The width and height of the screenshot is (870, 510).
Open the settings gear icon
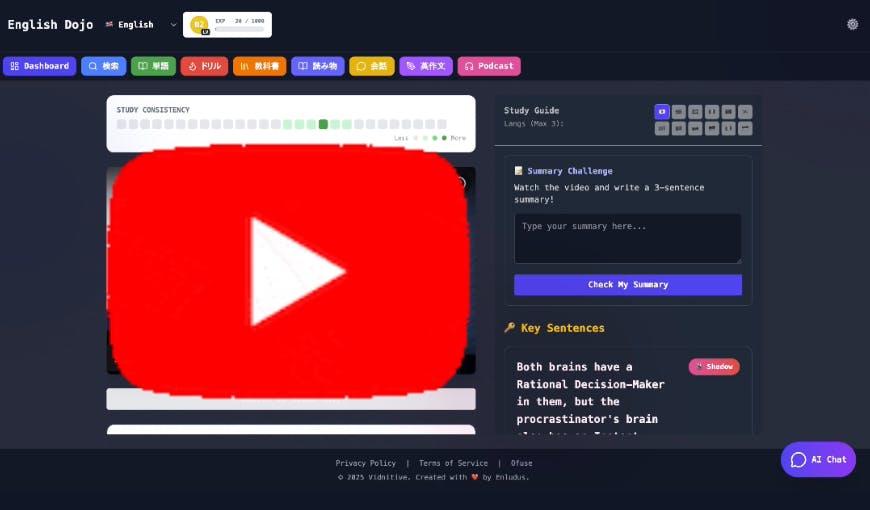[852, 24]
